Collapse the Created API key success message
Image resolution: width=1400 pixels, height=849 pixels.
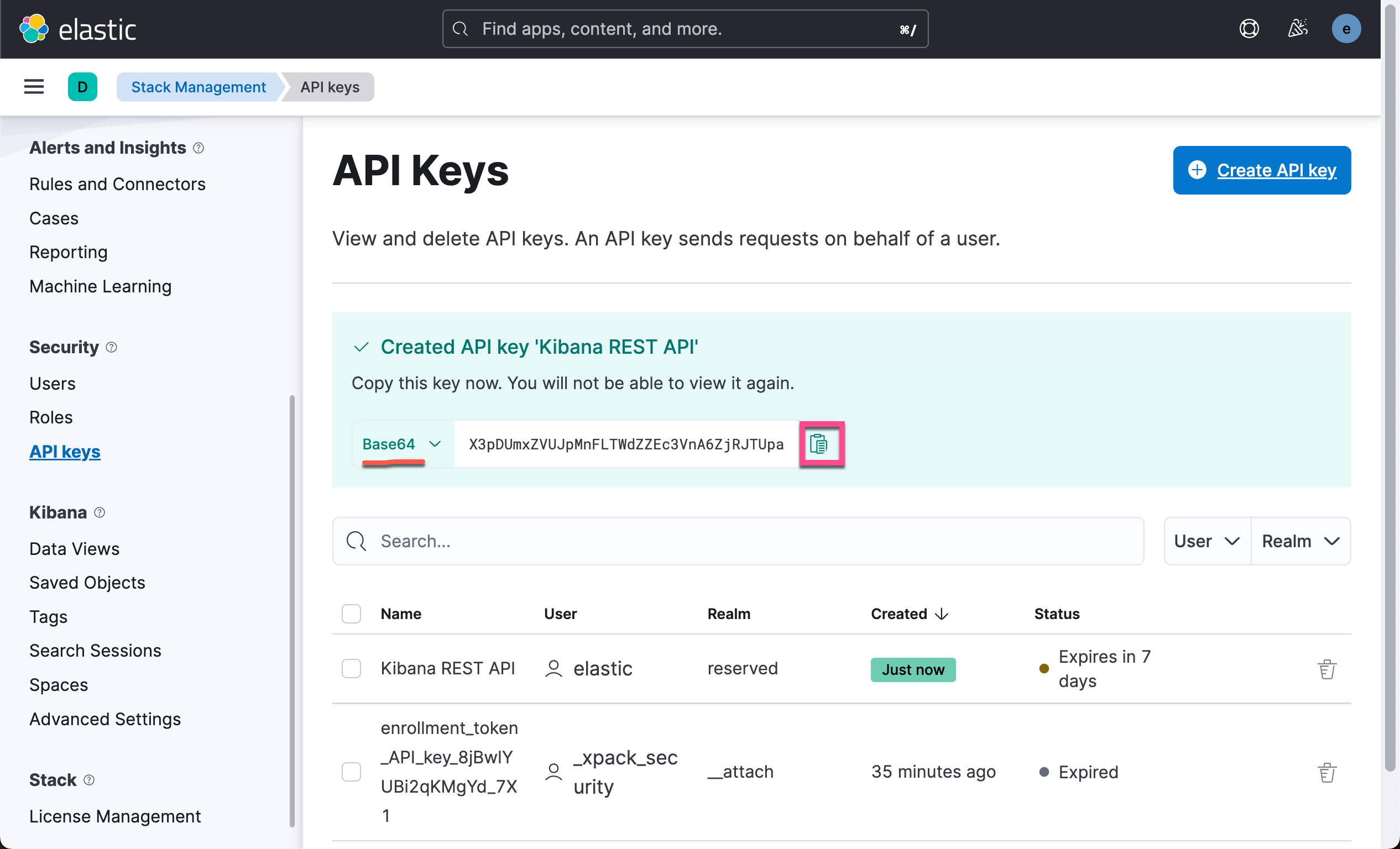pyautogui.click(x=361, y=347)
